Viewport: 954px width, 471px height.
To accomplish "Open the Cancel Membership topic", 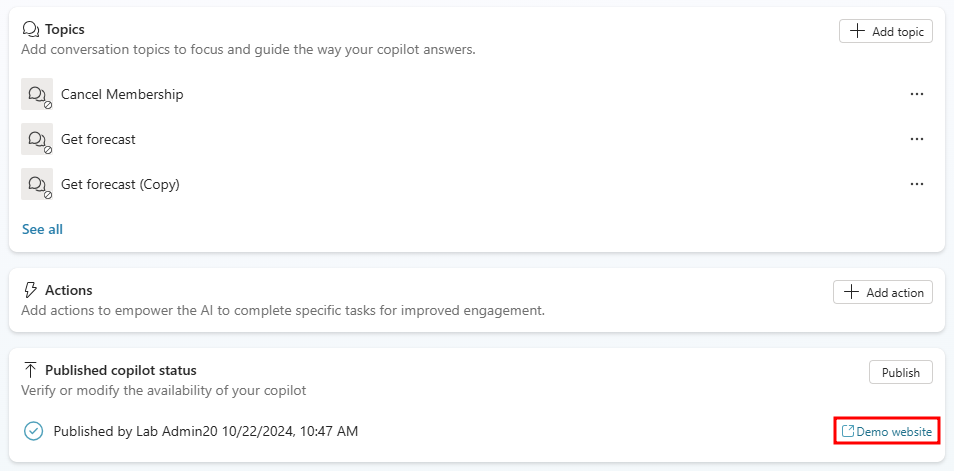I will click(122, 94).
